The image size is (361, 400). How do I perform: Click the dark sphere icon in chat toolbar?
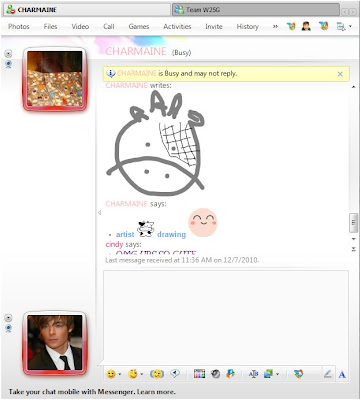215,374
